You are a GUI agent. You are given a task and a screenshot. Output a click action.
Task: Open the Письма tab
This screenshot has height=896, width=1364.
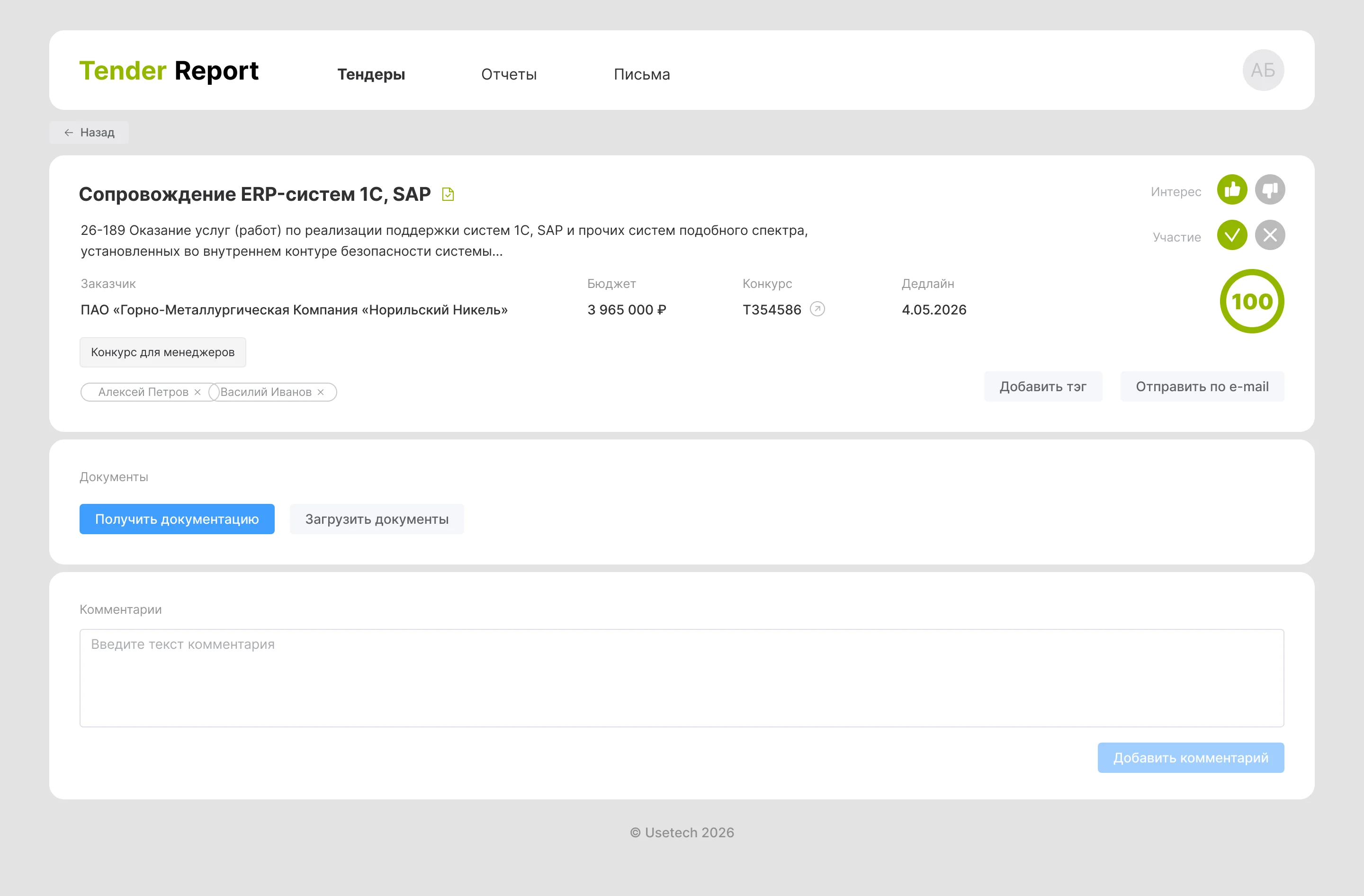642,74
